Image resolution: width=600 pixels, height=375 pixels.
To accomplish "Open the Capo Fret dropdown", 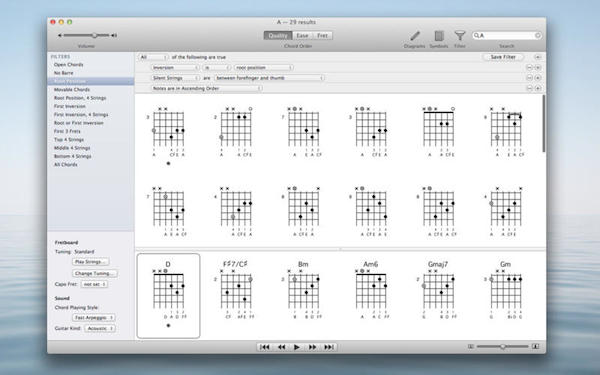I will click(95, 284).
